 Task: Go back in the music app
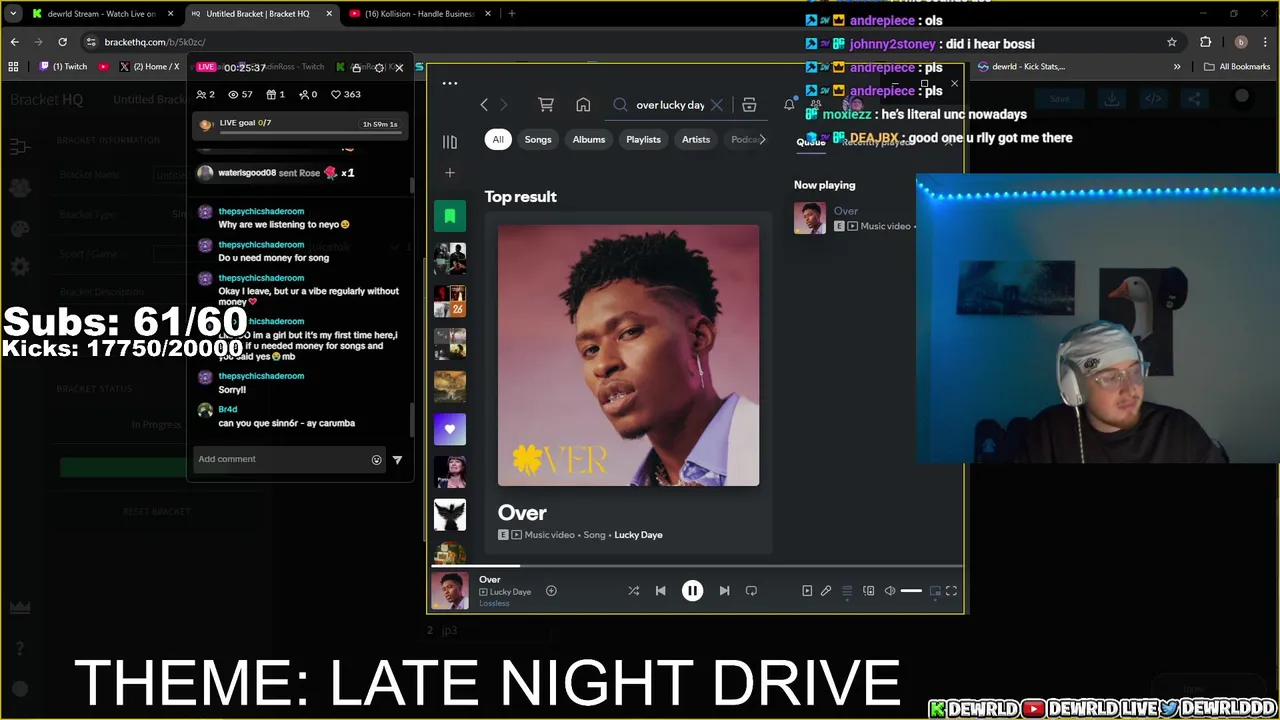484,105
